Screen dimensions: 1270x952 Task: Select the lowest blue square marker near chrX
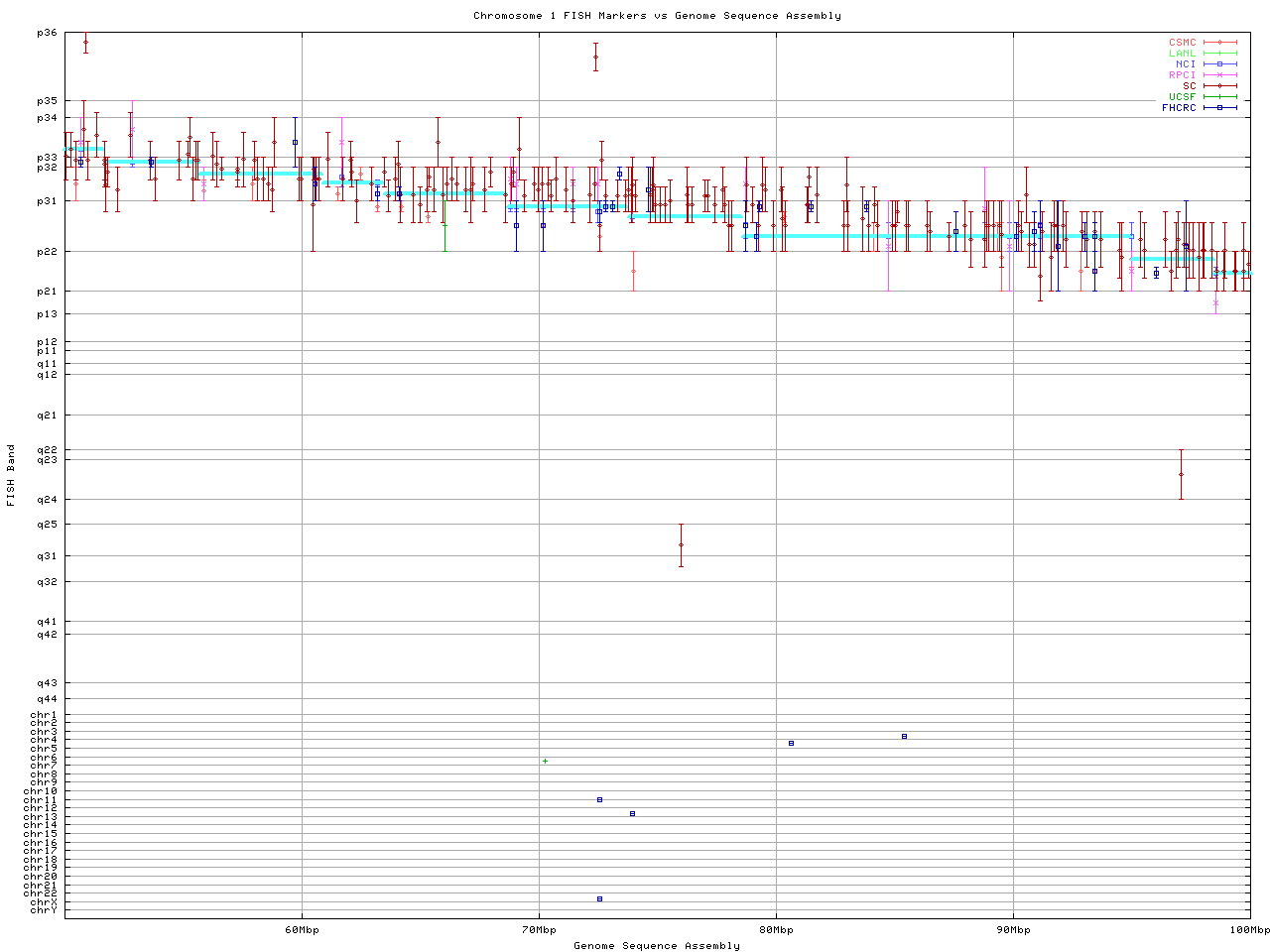599,898
